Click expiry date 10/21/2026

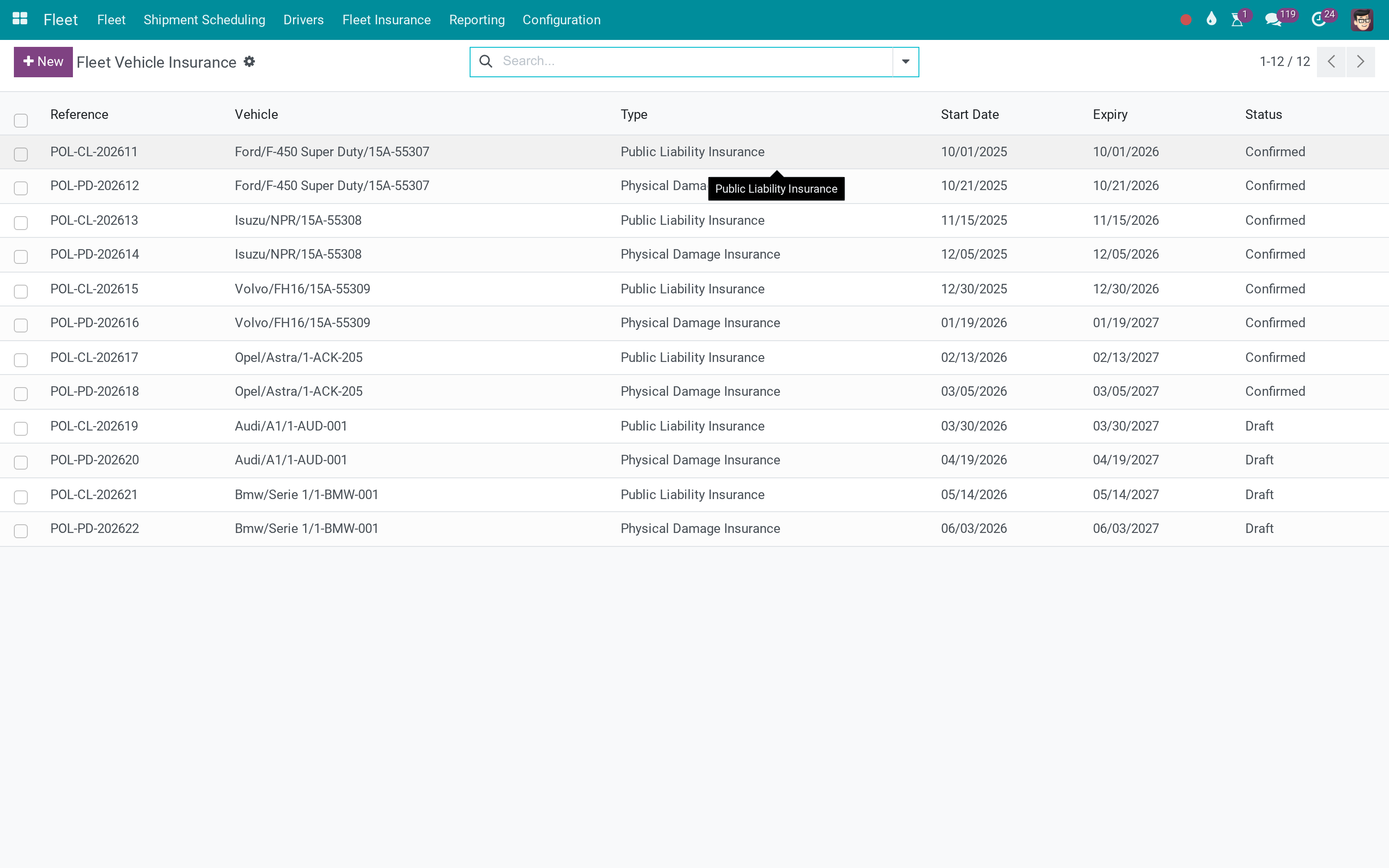click(1126, 185)
